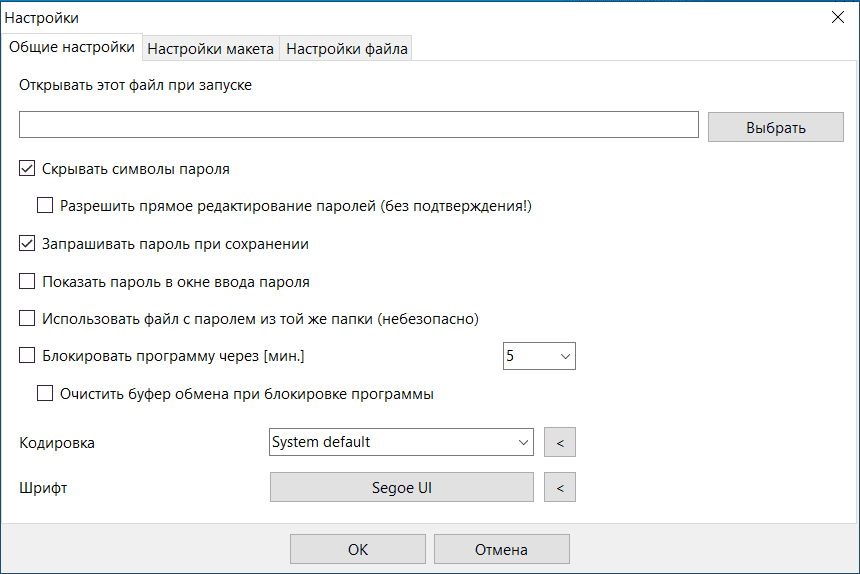
Task: Select the Общие настройки tab
Action: [x=72, y=47]
